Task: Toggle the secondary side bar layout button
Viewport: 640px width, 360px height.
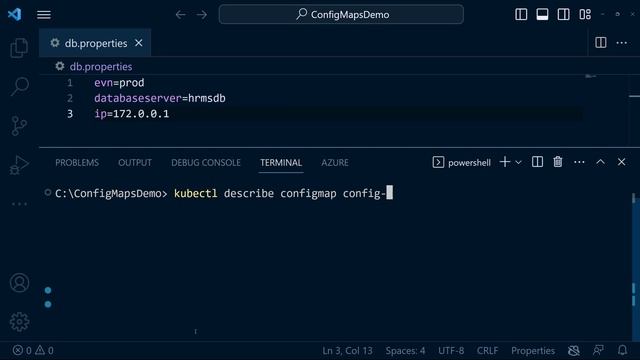Action: (x=563, y=15)
